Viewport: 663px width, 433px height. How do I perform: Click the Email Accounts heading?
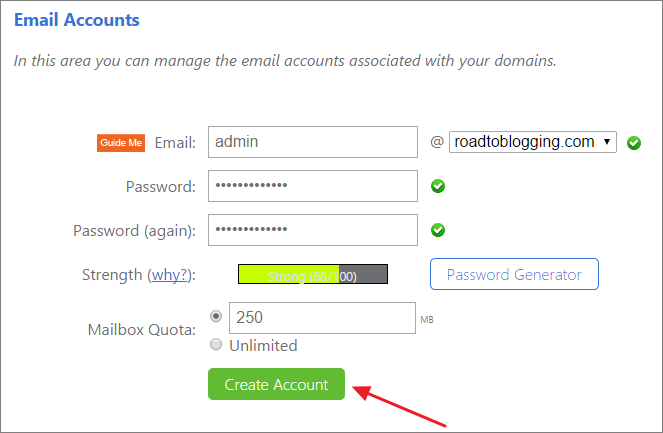[x=77, y=19]
